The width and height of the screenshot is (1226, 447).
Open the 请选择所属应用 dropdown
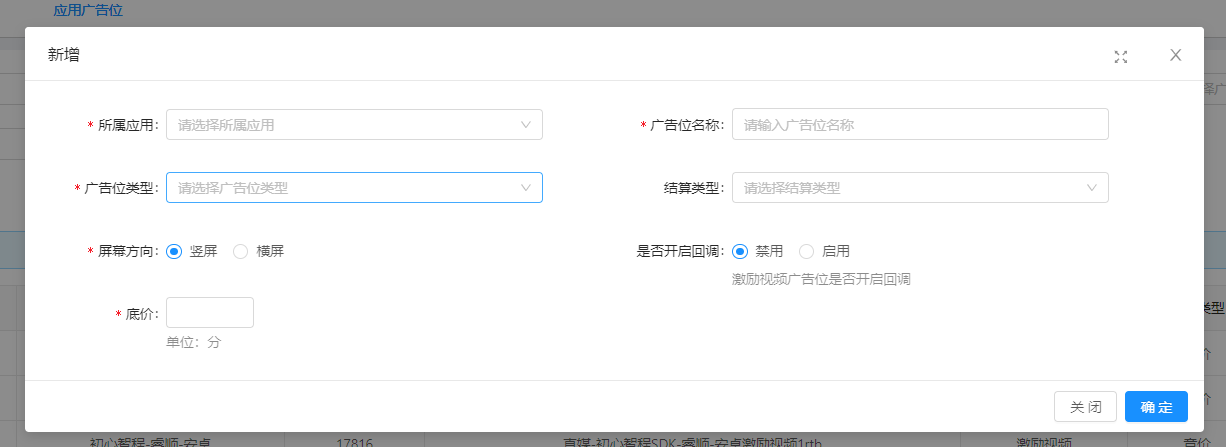pyautogui.click(x=340, y=125)
